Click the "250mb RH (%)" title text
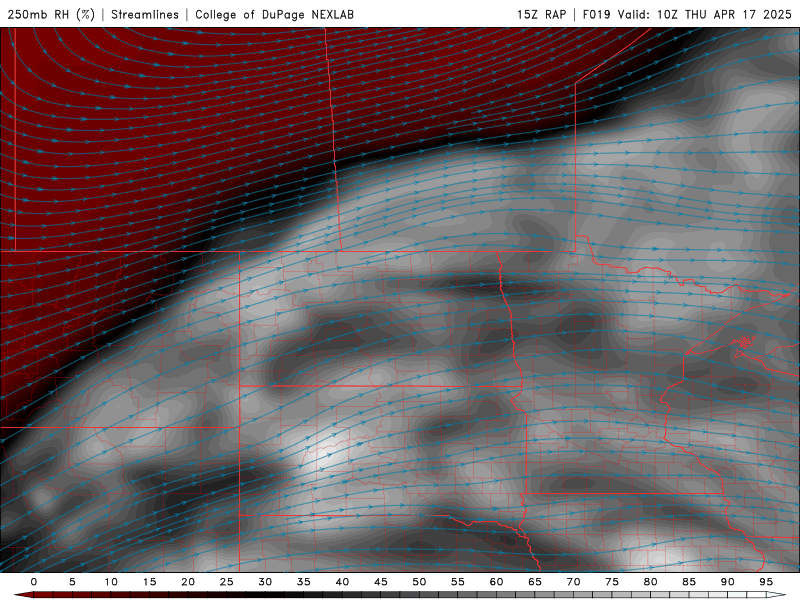The width and height of the screenshot is (800, 600). click(51, 14)
